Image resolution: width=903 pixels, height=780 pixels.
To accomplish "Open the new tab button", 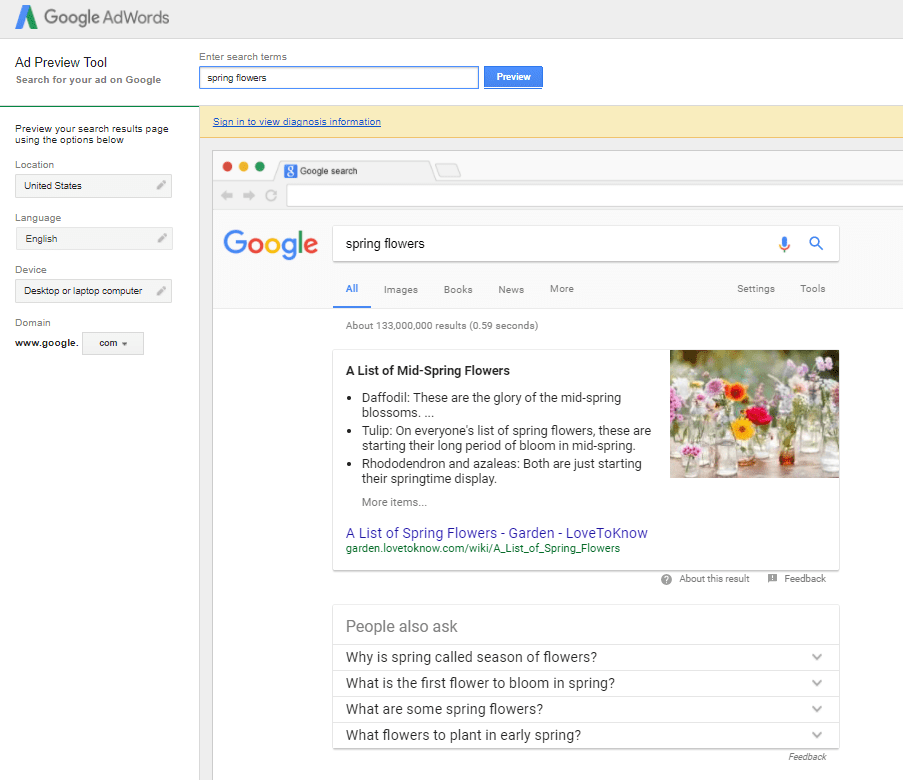I will click(x=448, y=171).
